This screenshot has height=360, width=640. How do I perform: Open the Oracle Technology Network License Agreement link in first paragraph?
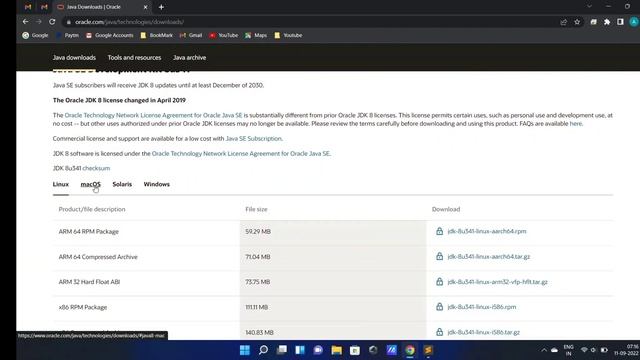click(x=153, y=116)
